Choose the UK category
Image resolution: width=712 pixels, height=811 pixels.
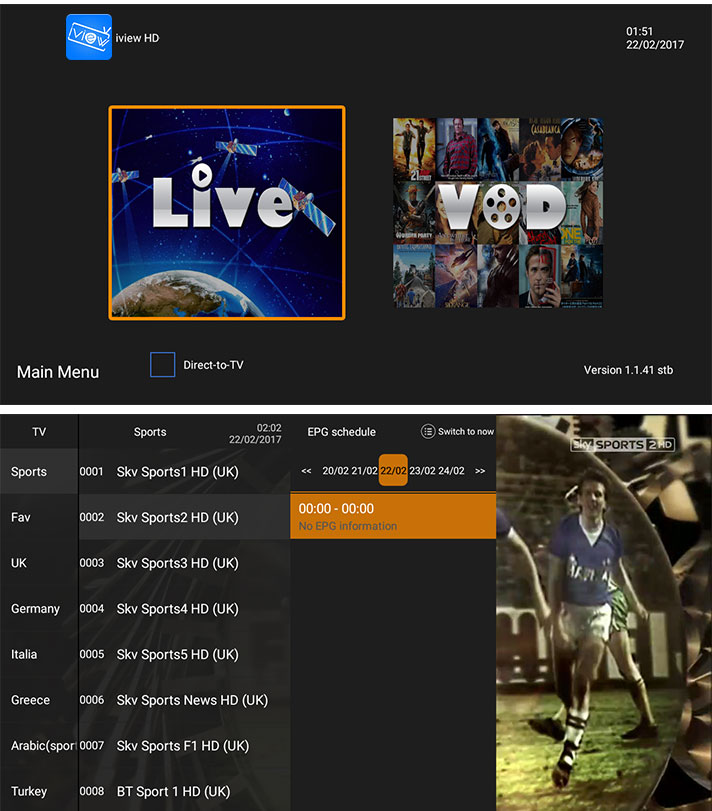(39, 563)
